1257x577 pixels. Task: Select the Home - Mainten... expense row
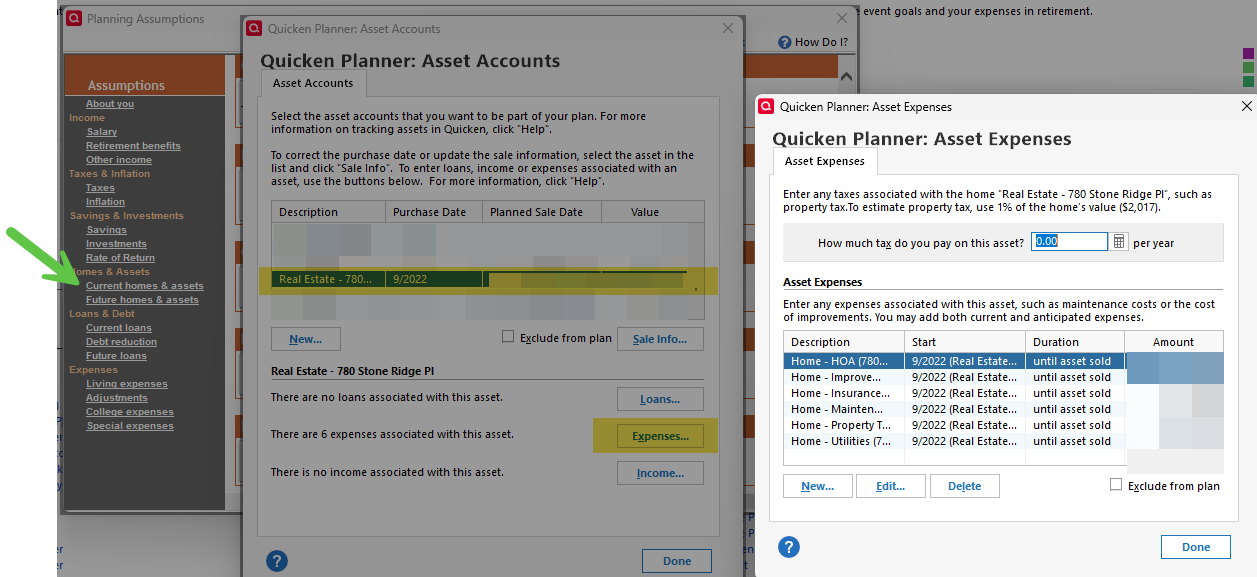1003,409
